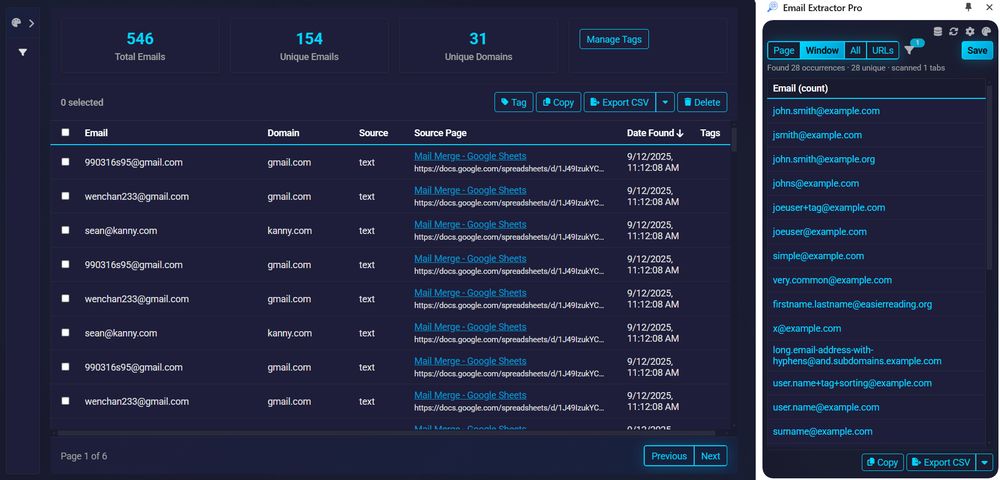Check the third 990316s95@gmail.com row checkbox
Image resolution: width=1000 pixels, height=480 pixels.
point(65,367)
